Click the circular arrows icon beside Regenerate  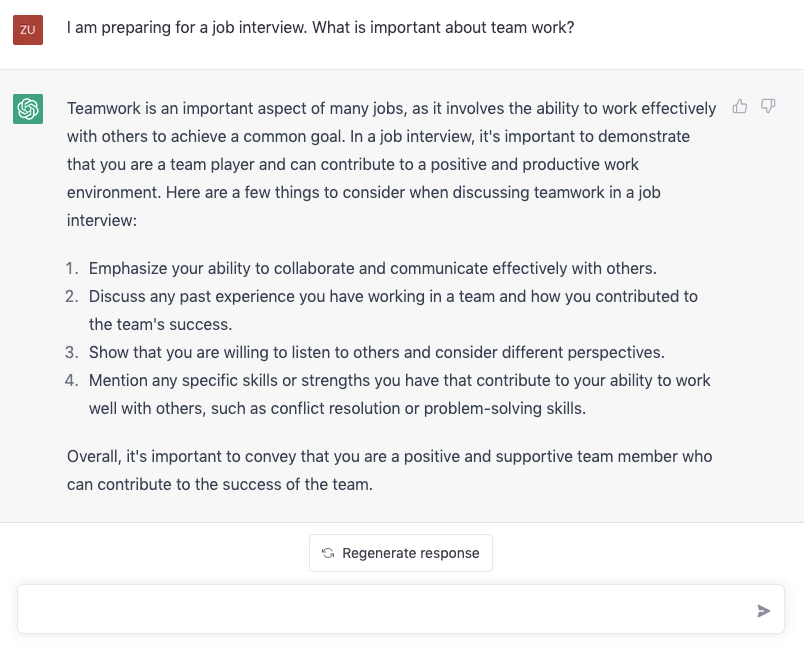[328, 553]
